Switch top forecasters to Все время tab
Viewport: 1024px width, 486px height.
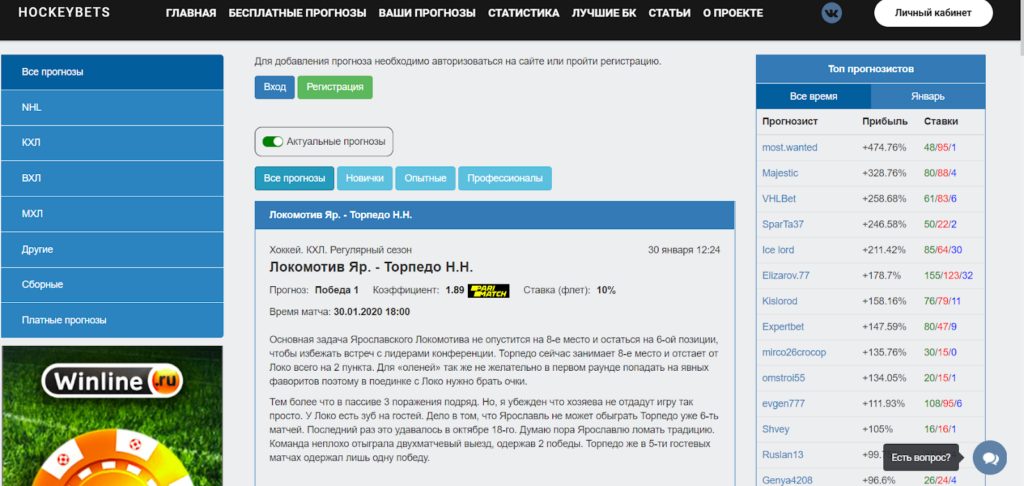click(x=813, y=96)
